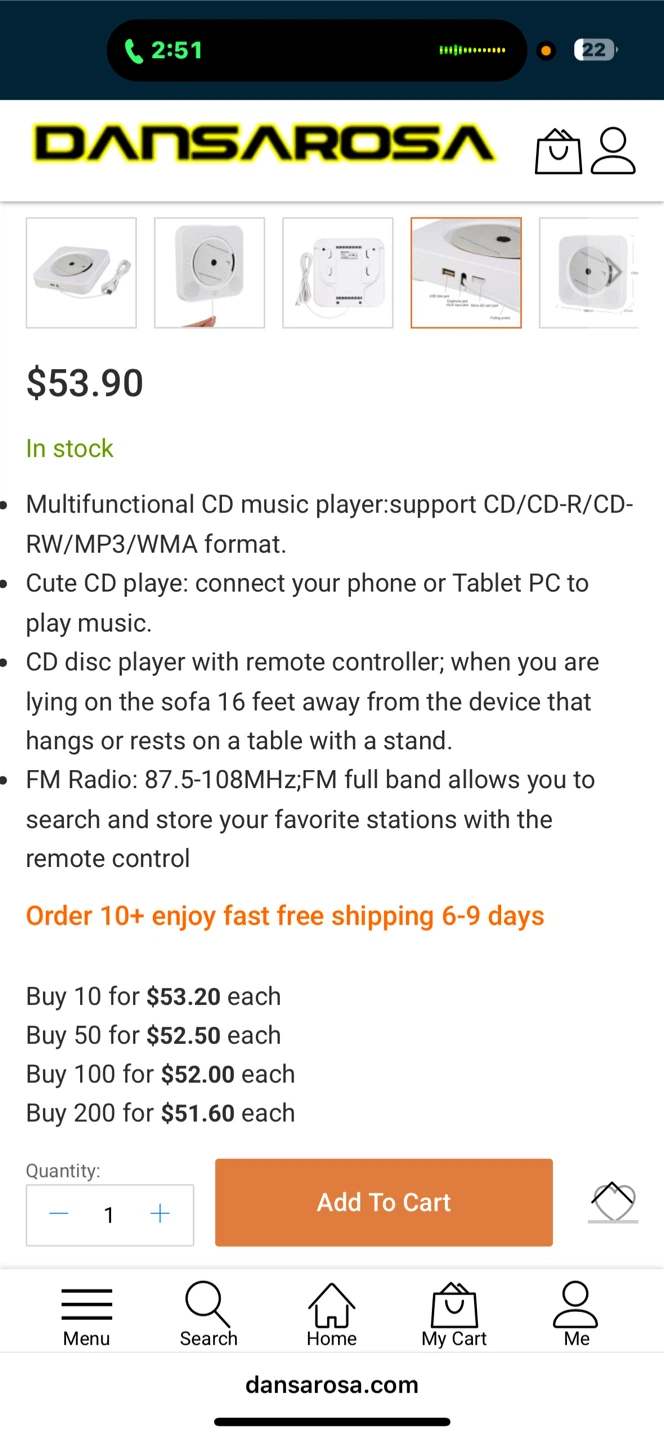The image size is (664, 1440).
Task: Open the account profile icon in header
Action: [x=613, y=151]
